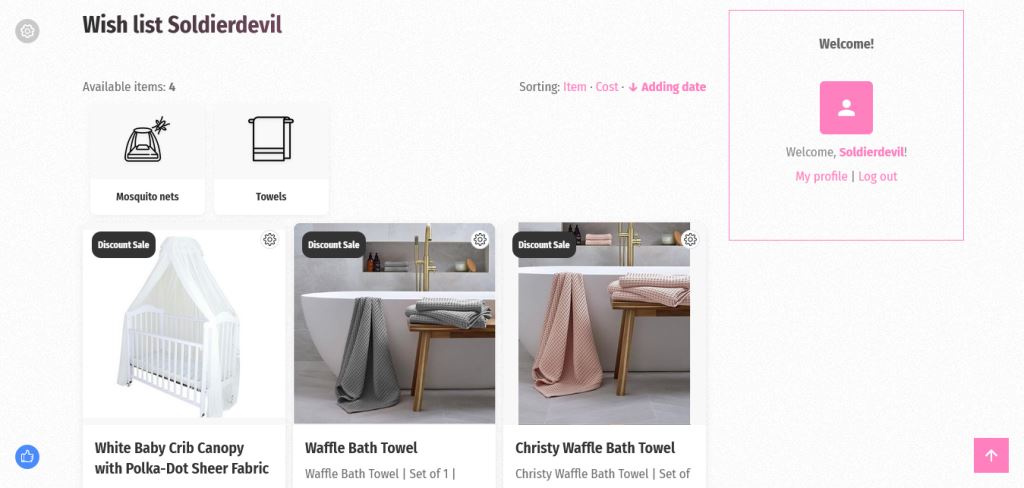Image resolution: width=1024 pixels, height=488 pixels.
Task: Open My profile link
Action: [x=821, y=176]
